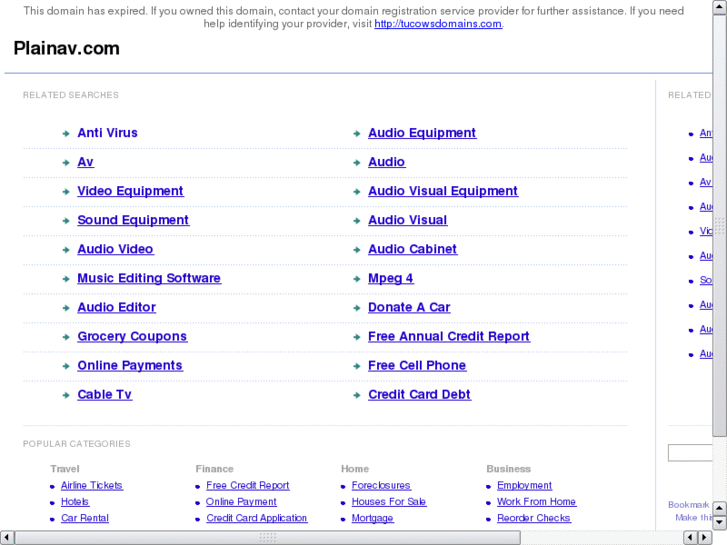This screenshot has width=727, height=545.
Task: Select the Video Equipment link
Action: (x=130, y=191)
